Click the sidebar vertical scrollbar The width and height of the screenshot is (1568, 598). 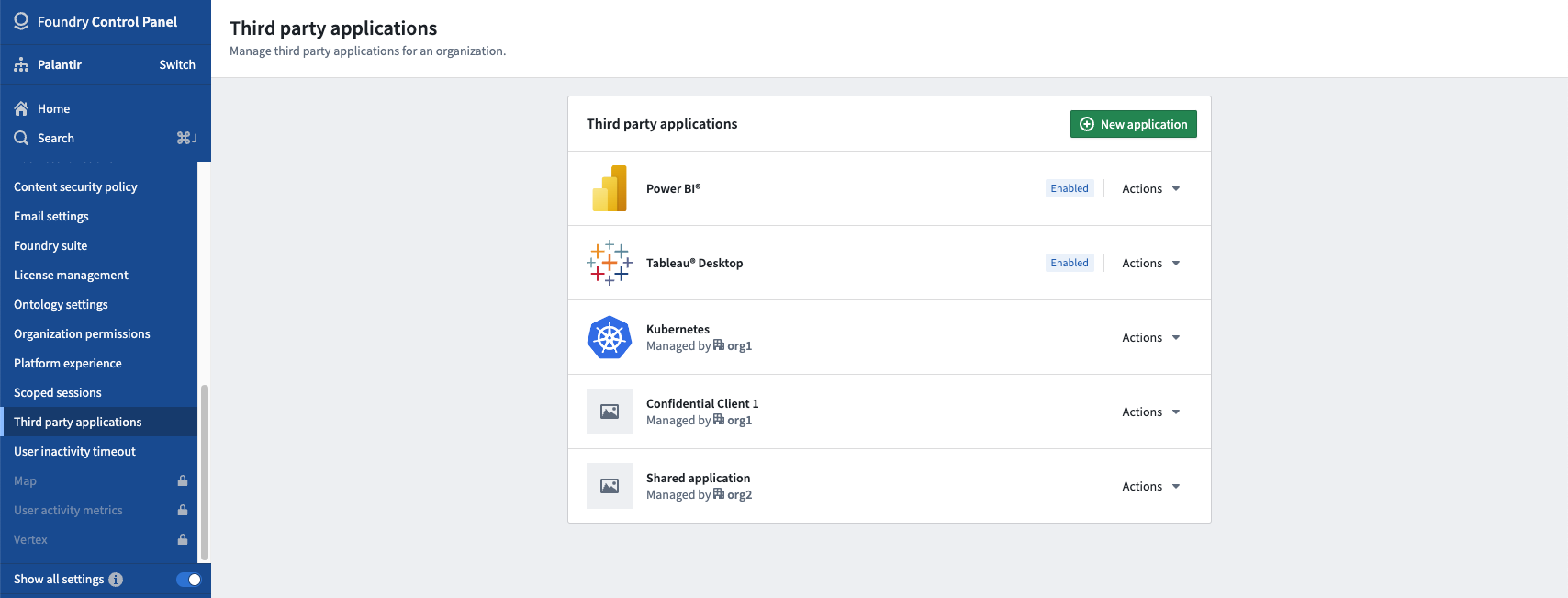pyautogui.click(x=205, y=472)
